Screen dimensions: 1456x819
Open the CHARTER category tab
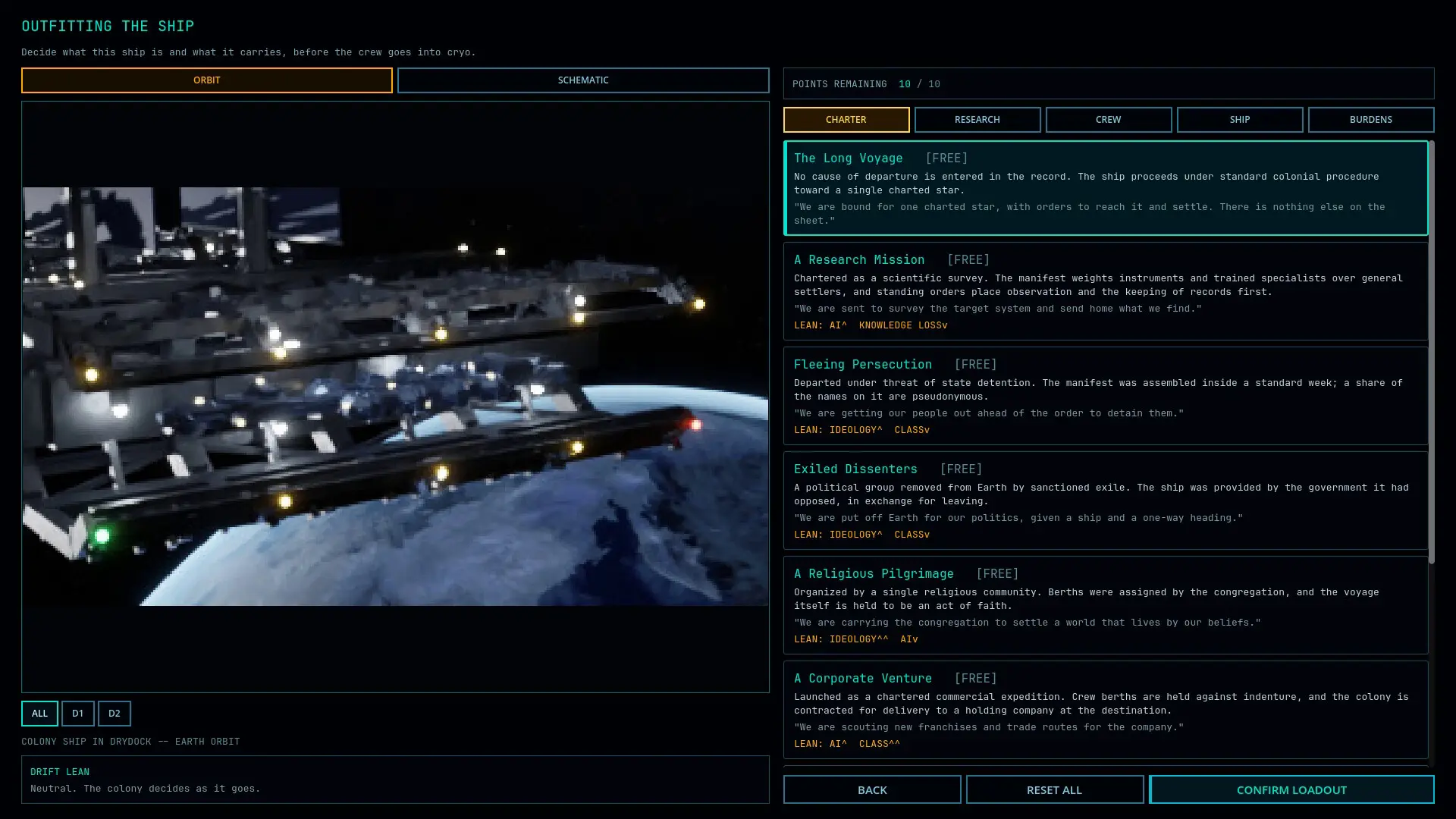tap(846, 120)
